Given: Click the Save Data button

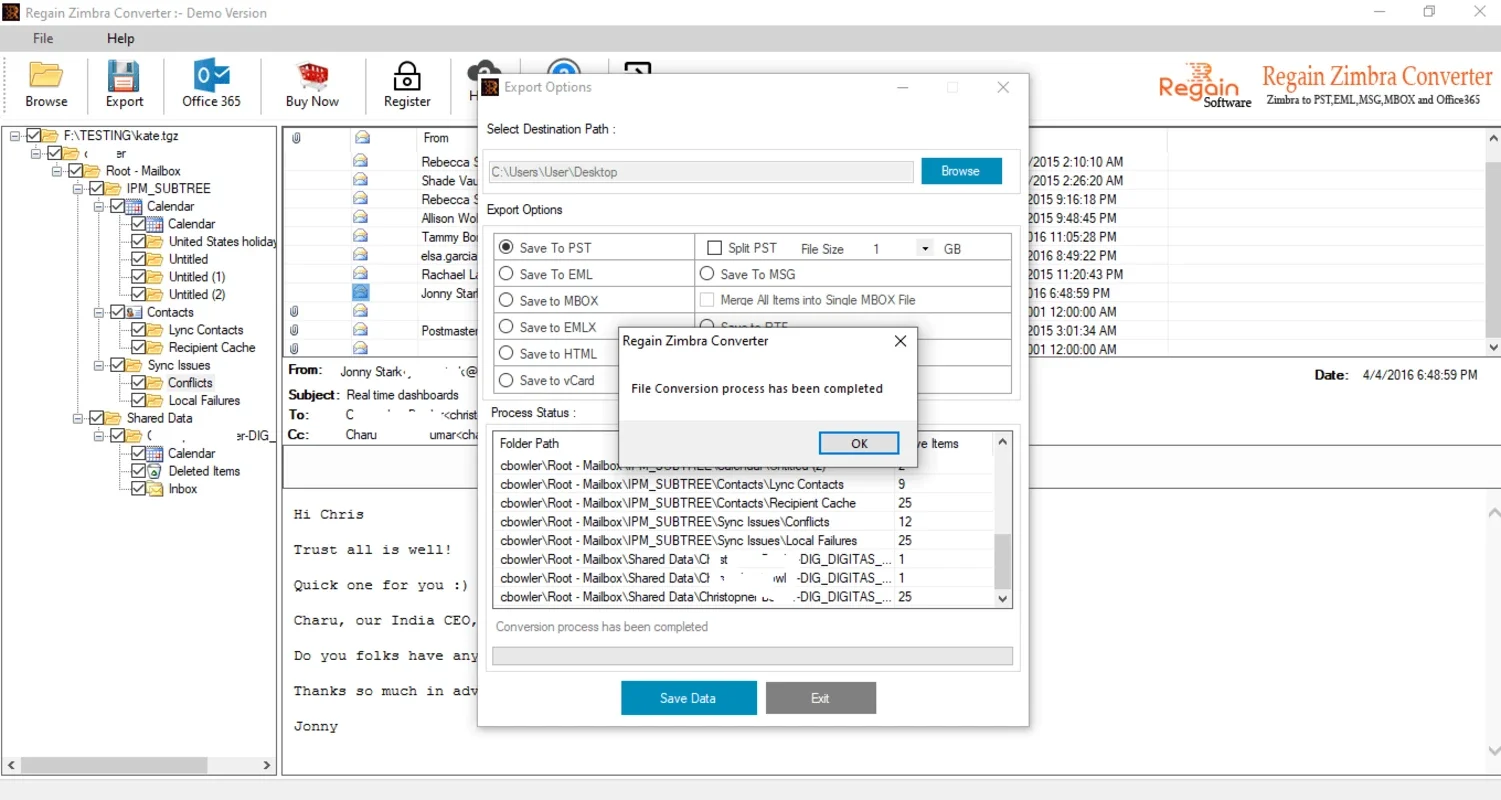Looking at the screenshot, I should (x=688, y=698).
